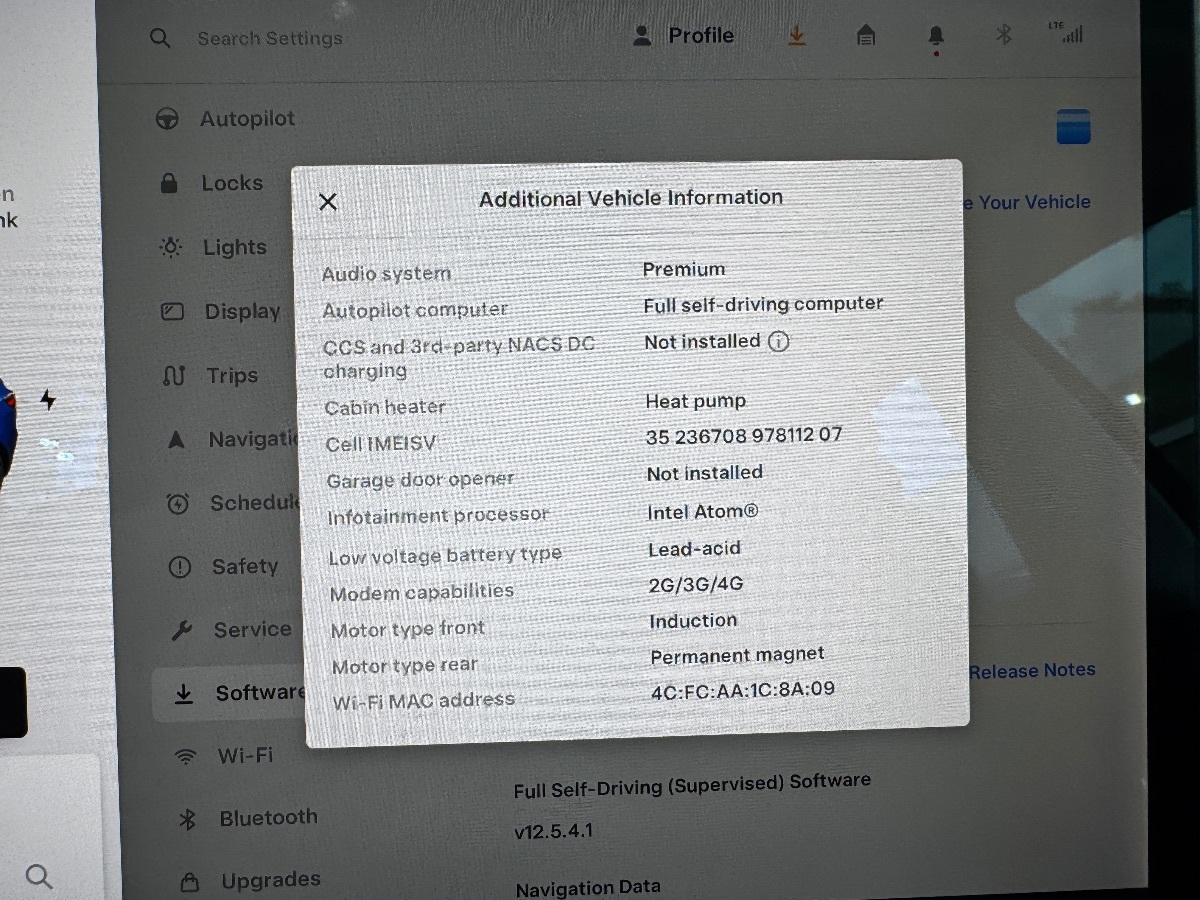Open the Autopilot settings
This screenshot has width=1200, height=900.
[247, 119]
